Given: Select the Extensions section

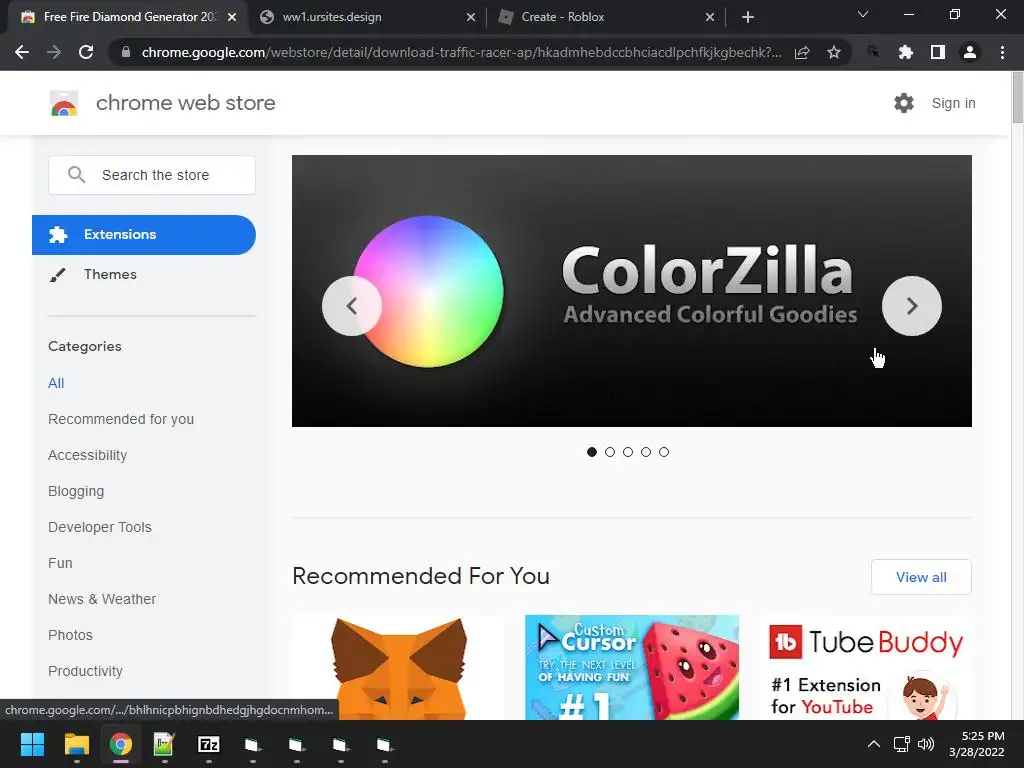Looking at the screenshot, I should click(144, 234).
